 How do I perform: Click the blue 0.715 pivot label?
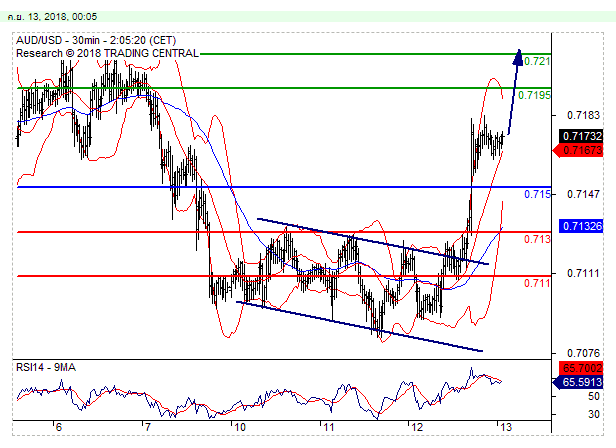point(537,194)
